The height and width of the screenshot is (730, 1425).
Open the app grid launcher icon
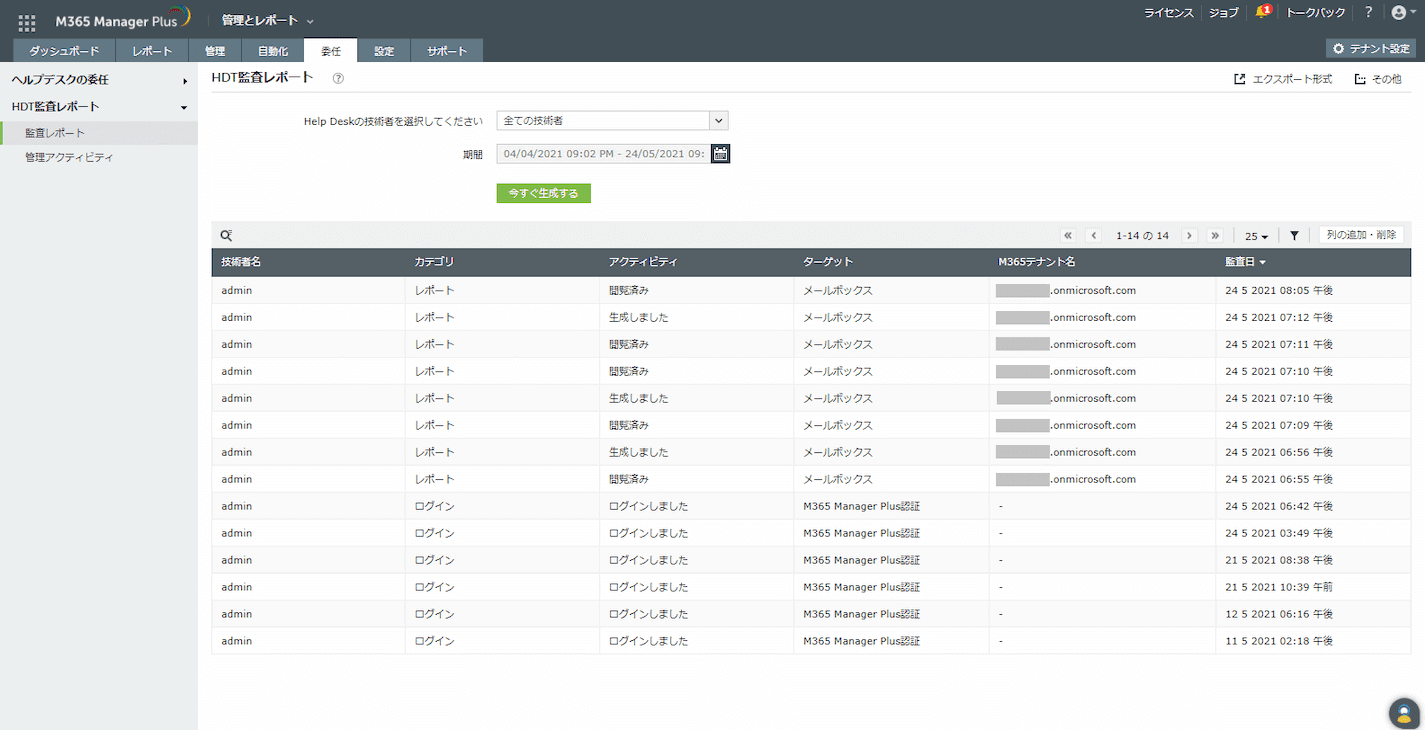[27, 22]
